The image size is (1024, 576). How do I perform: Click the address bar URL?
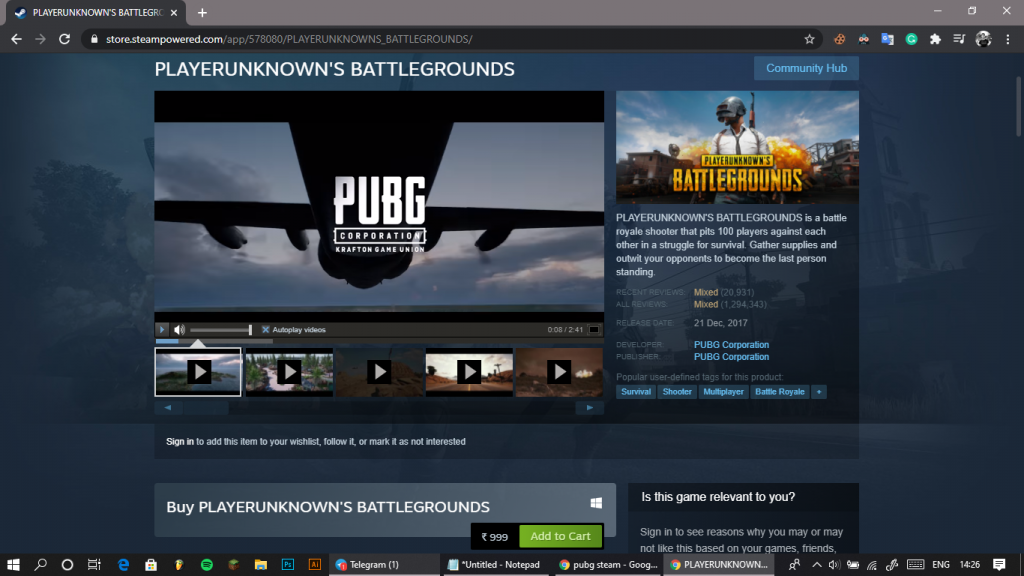tap(289, 39)
